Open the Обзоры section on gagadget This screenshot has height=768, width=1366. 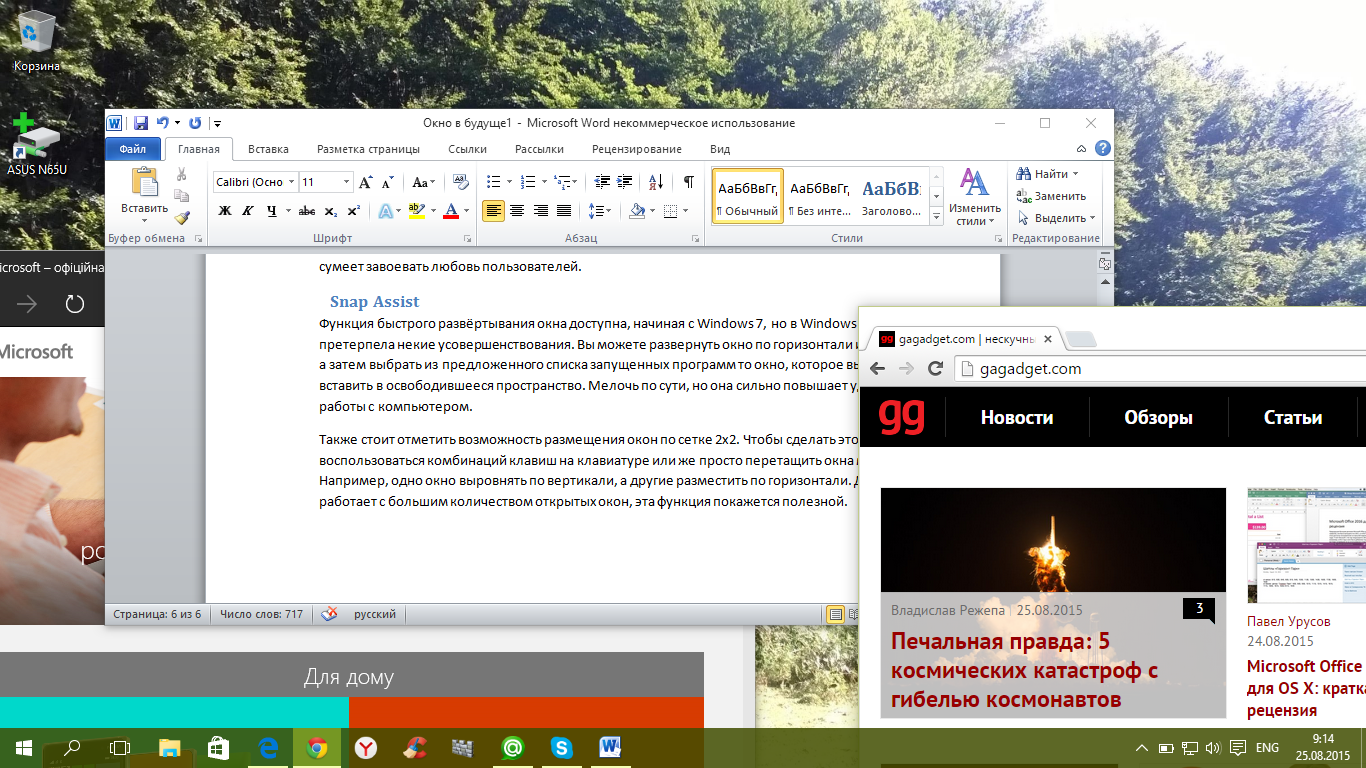pyautogui.click(x=1158, y=418)
